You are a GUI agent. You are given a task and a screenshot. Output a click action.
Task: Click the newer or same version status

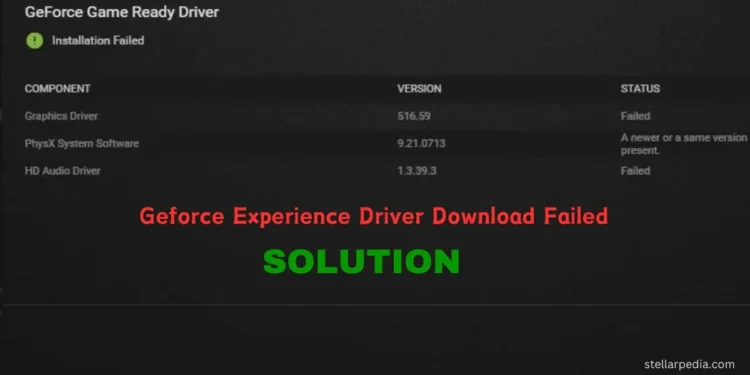tap(684, 144)
